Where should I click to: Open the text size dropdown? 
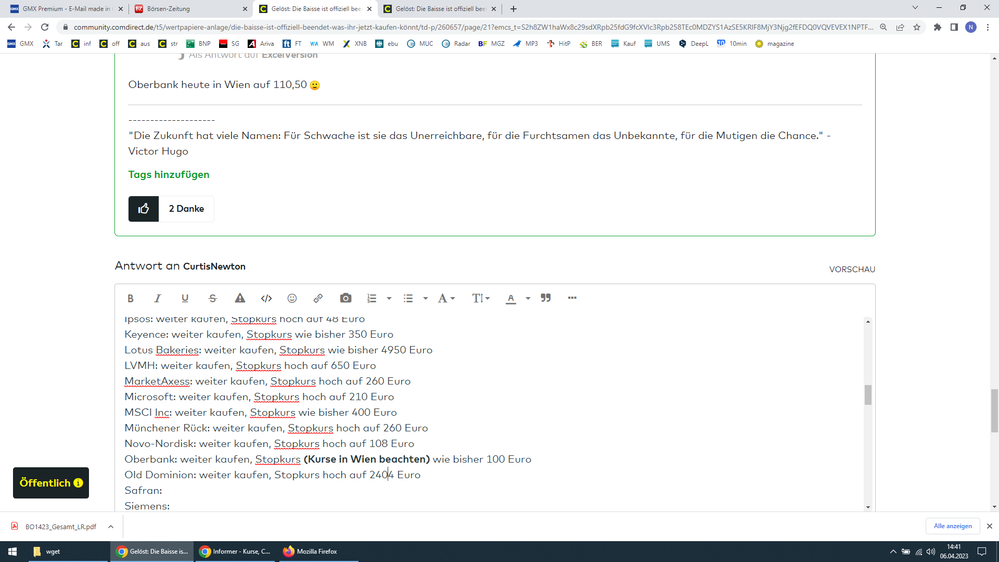(x=479, y=298)
